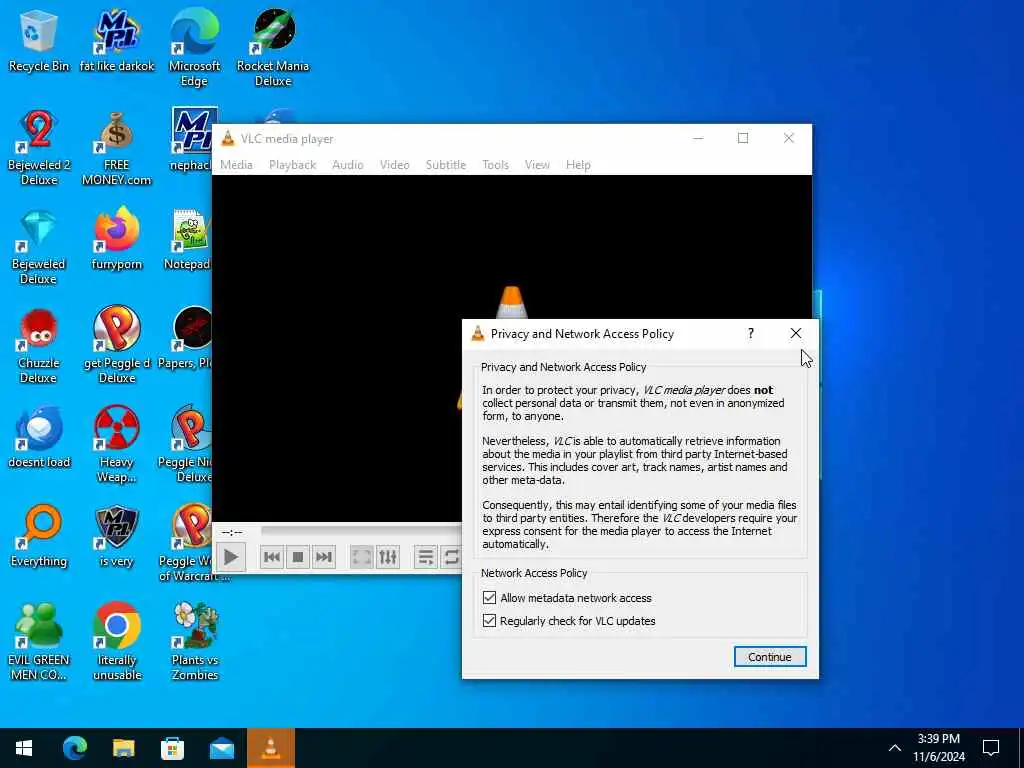Viewport: 1024px width, 768px height.
Task: Open the Video menu in VLC
Action: 394,165
